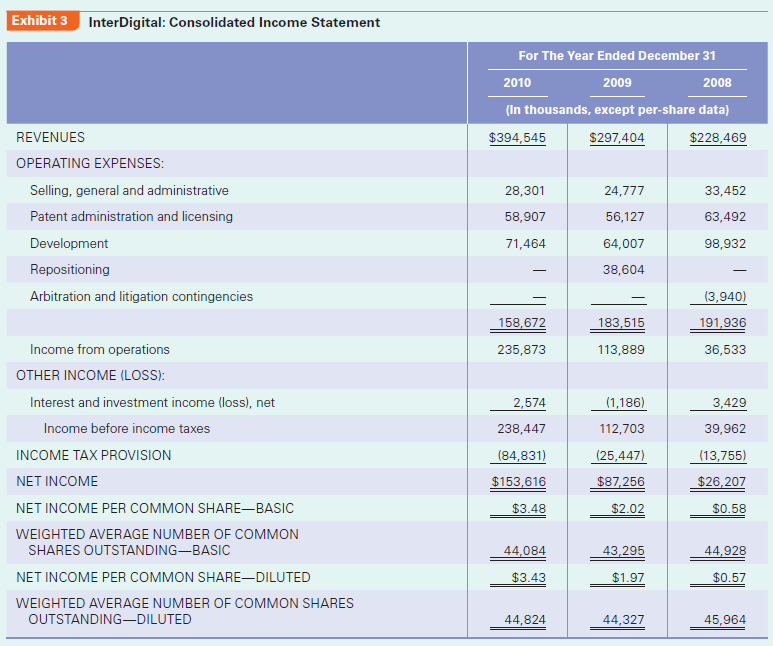
Task: Click 2008 revenues value $228,469
Action: (x=718, y=138)
